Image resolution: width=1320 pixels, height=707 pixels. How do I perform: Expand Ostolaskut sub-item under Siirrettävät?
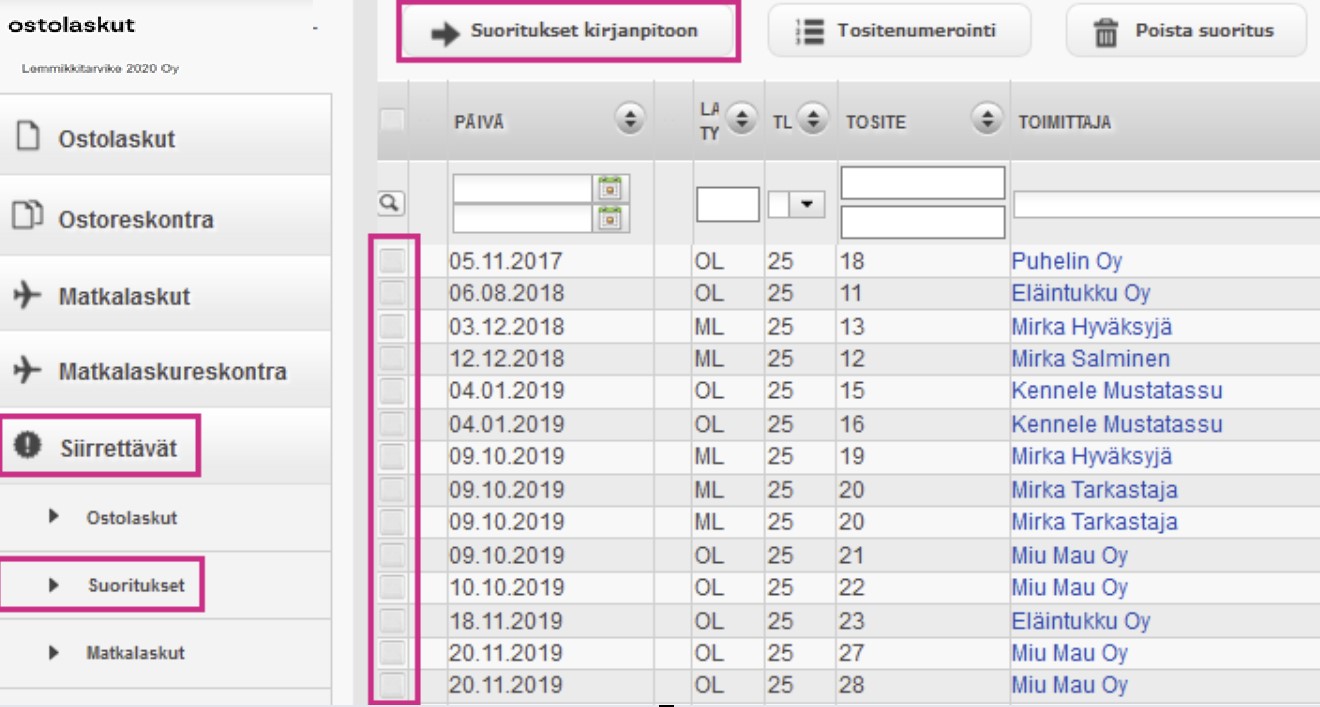(x=54, y=517)
